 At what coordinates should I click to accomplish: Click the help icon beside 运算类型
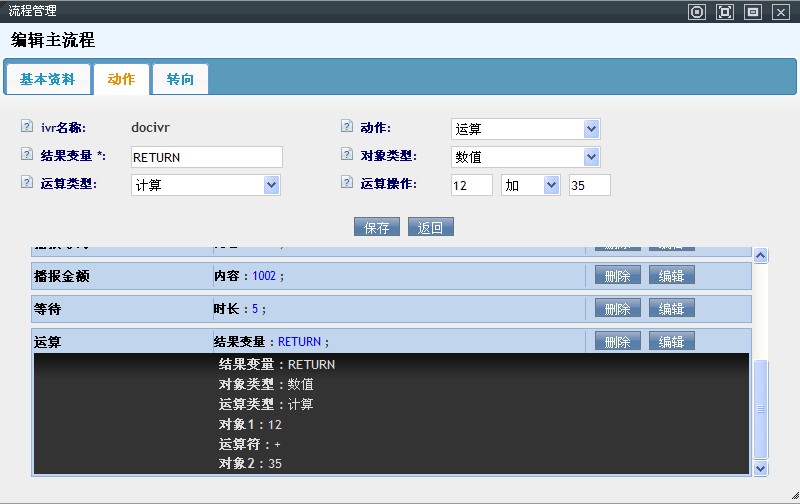(26, 183)
